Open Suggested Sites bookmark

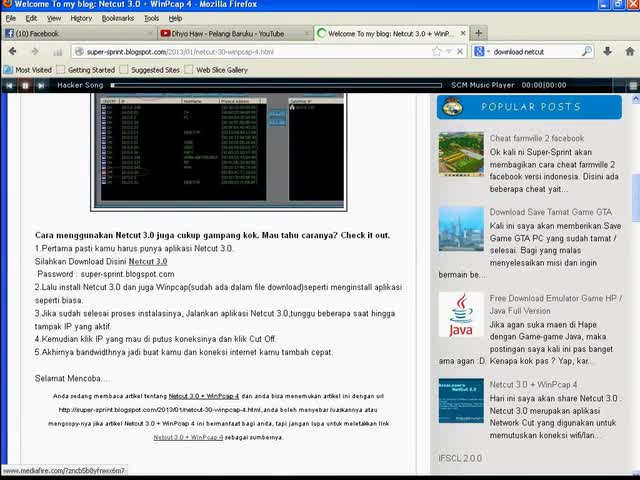[150, 70]
